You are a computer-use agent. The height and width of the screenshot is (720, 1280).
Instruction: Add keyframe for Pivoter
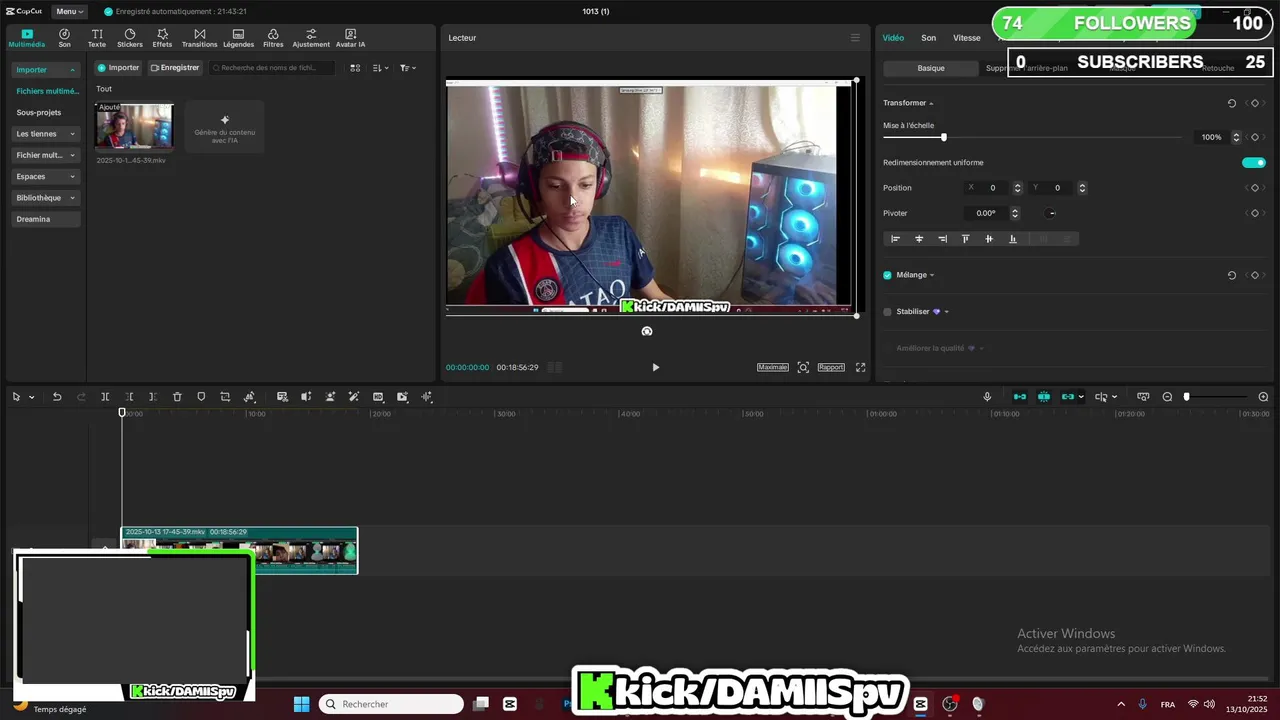coord(1255,213)
